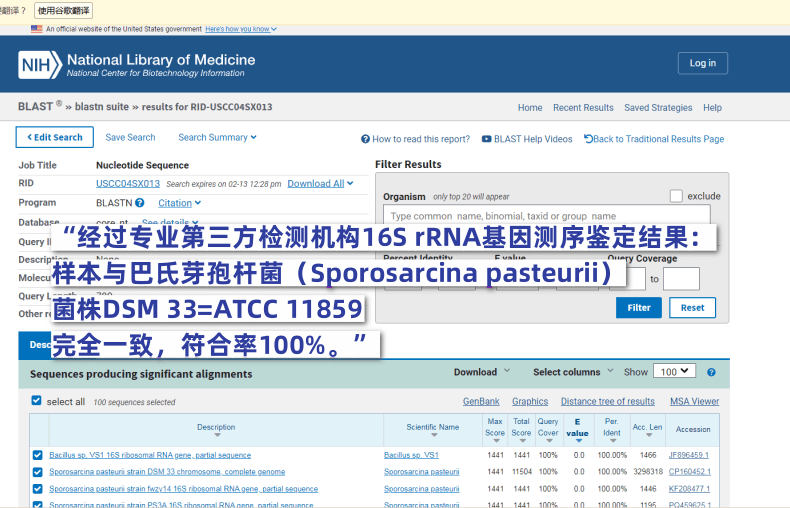Sort by Max Score column arrow
Viewport: 790px width, 508px height.
point(496,441)
